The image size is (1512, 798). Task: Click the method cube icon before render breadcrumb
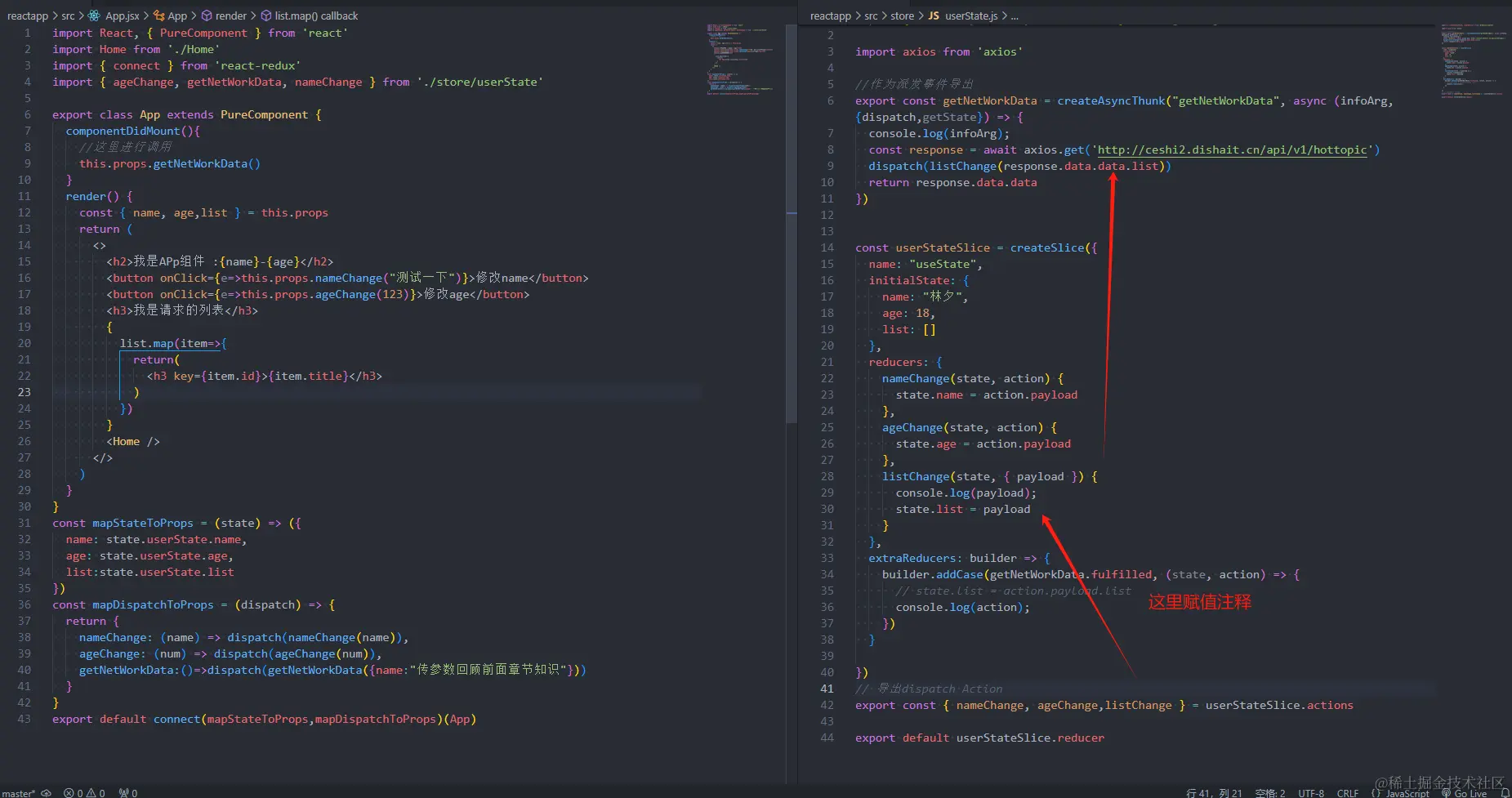tap(207, 16)
